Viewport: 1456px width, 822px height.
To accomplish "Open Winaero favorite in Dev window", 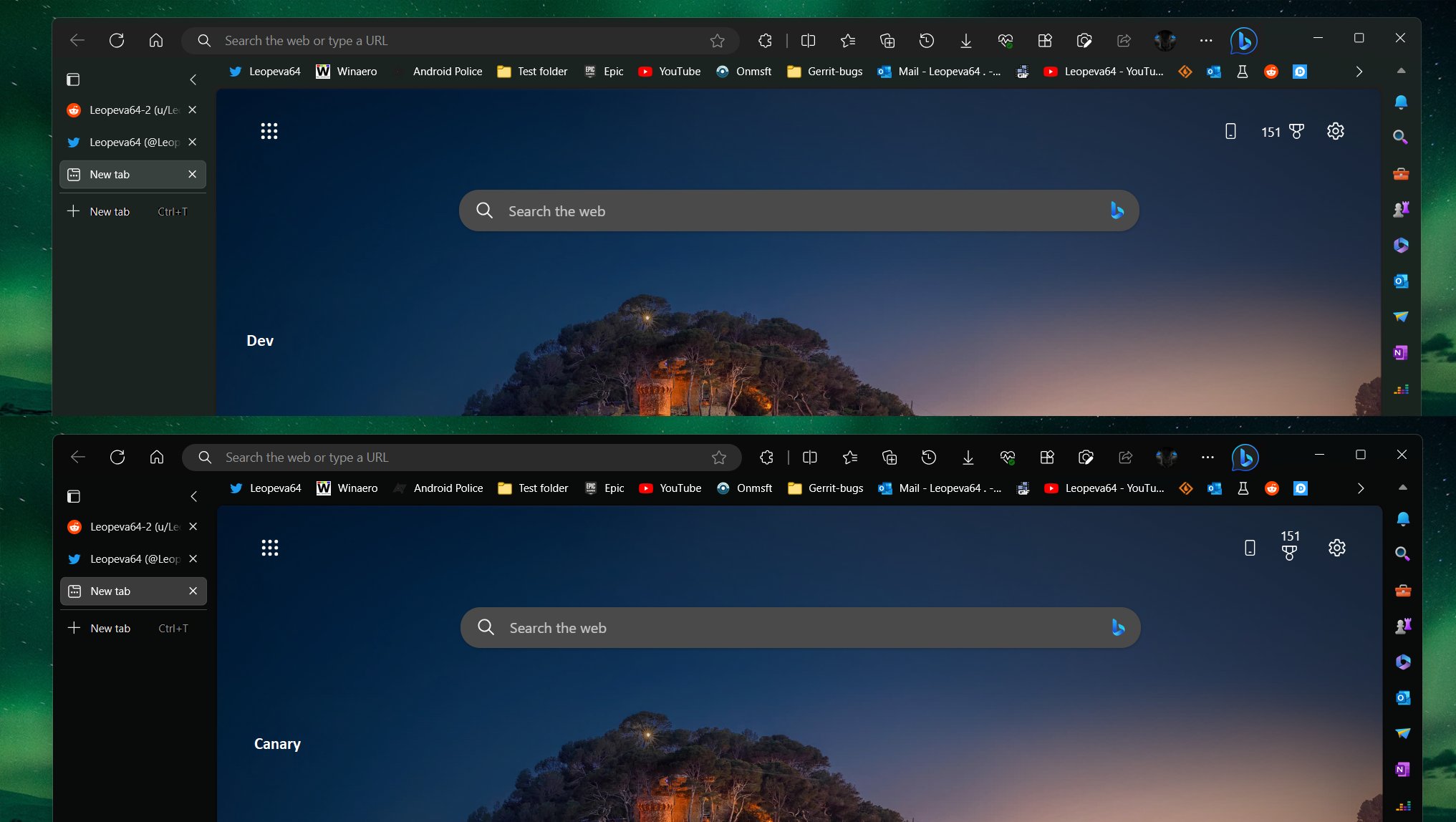I will 347,72.
